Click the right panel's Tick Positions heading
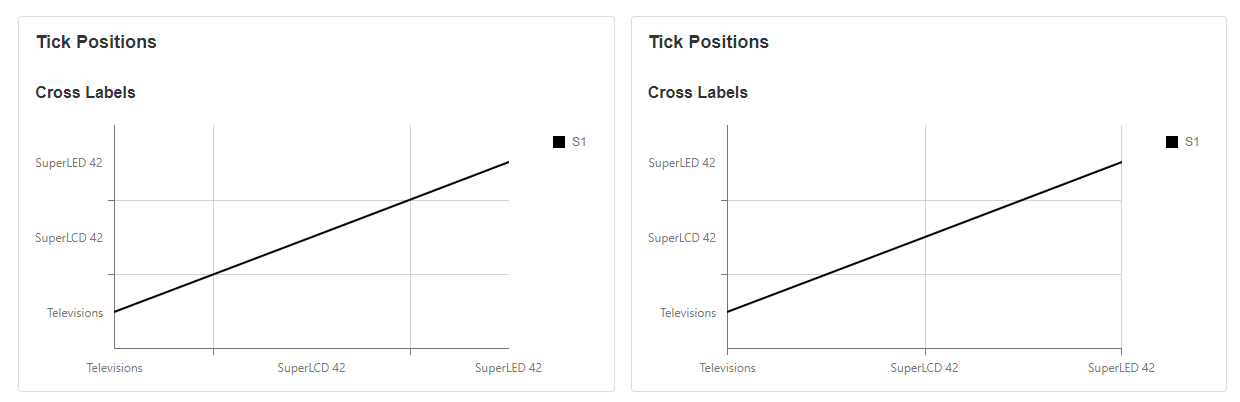The image size is (1240, 402). click(x=709, y=42)
